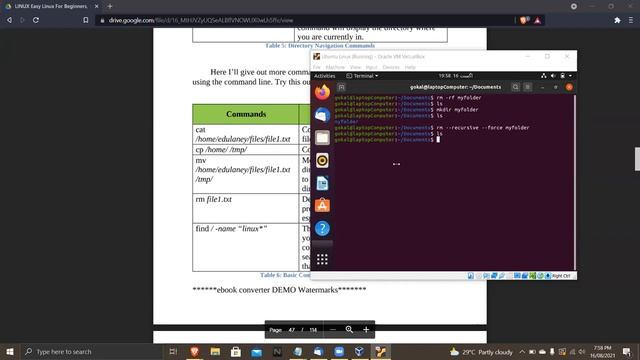Expand the Ubuntu system menu arrow
This screenshot has height=360, width=640.
[570, 76]
